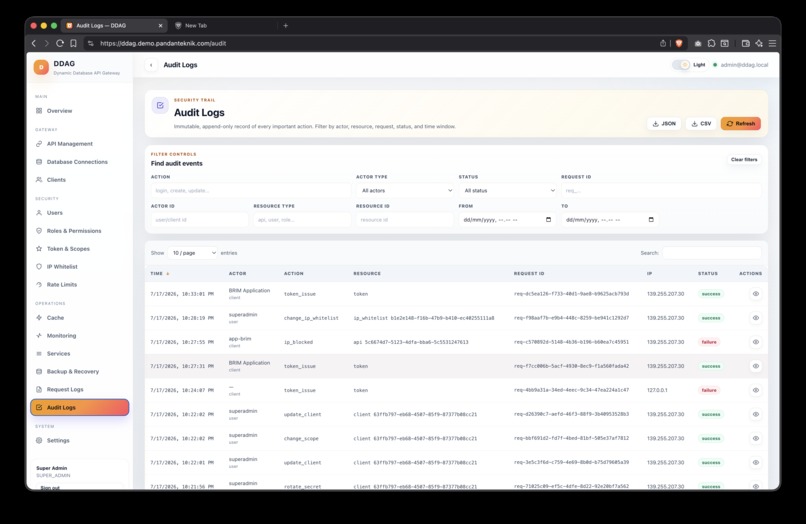Click the browser bookmark icon
Image resolution: width=806 pixels, height=524 pixels.
point(74,44)
